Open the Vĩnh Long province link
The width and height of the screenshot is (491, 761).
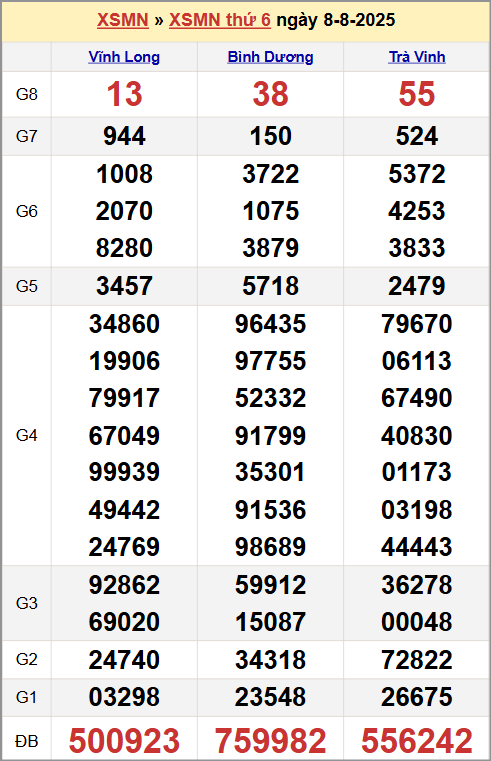coord(124,57)
